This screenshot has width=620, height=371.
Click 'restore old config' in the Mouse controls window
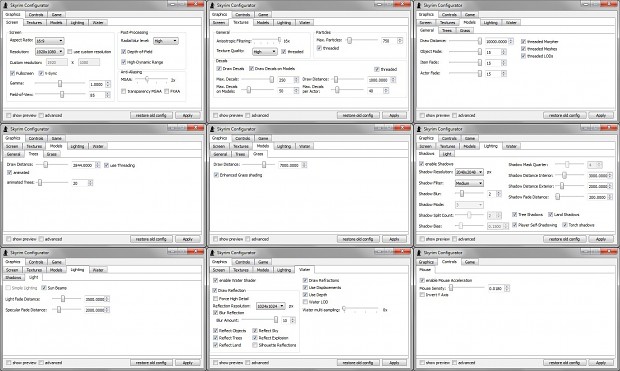click(564, 363)
